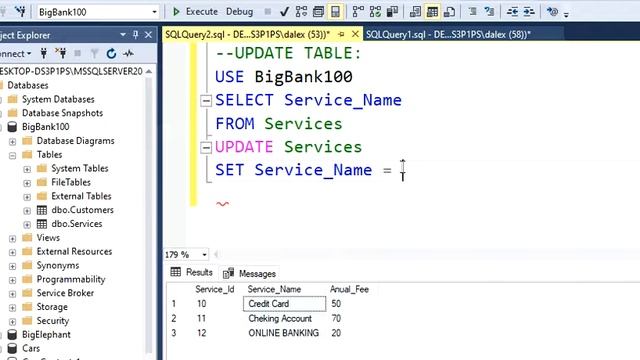Open the Results tab
The image size is (640, 360).
[x=192, y=272]
